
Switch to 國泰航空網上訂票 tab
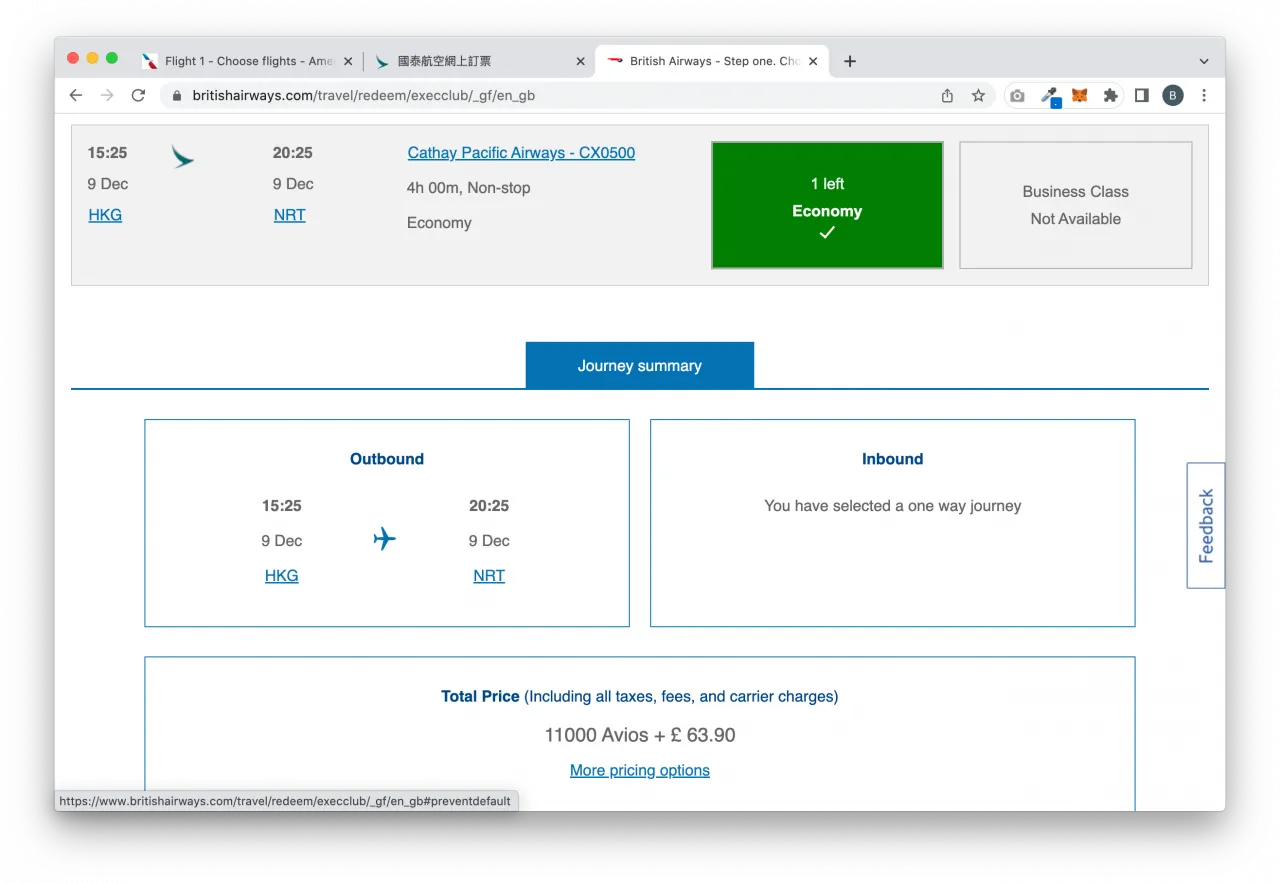click(x=479, y=61)
